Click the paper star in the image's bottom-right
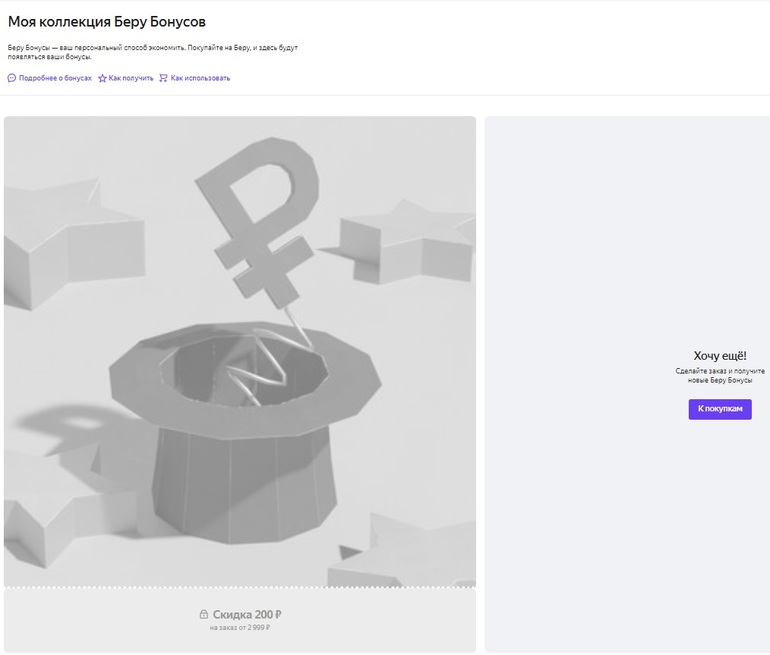770x655 pixels. [x=420, y=545]
